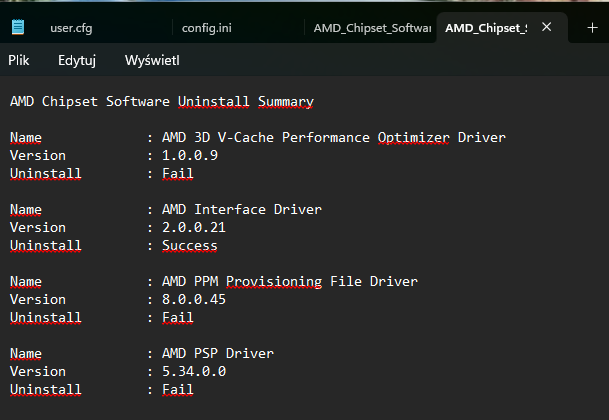Place cursor on 'AMD PPM Provisioning File Driver'
Viewport: 609px width, 420px height.
[289, 281]
